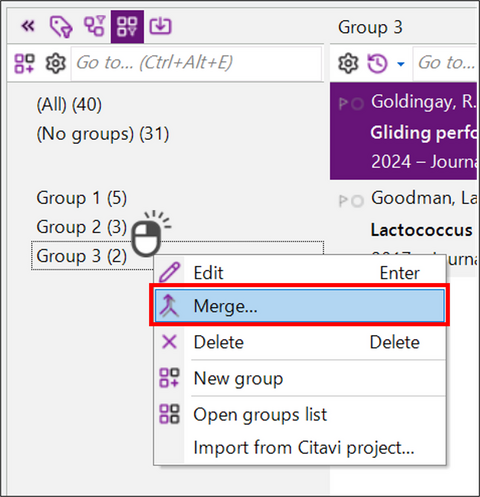Open the reference list settings gear
Image resolution: width=480 pixels, height=497 pixels.
(x=348, y=63)
